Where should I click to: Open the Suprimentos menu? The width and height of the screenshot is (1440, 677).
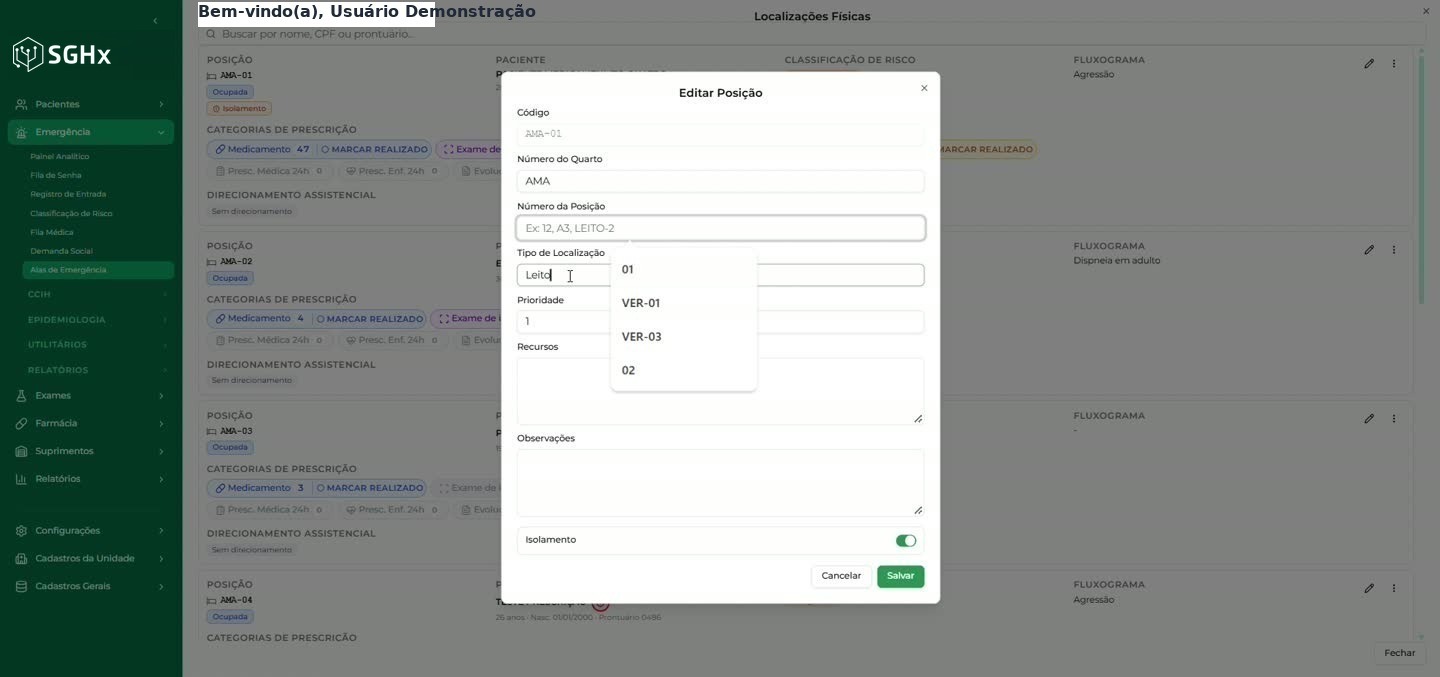click(90, 451)
